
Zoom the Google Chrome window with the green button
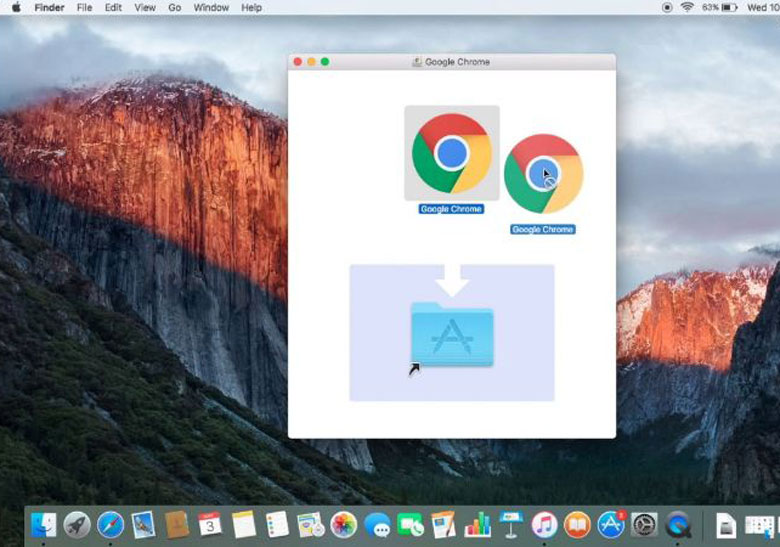pyautogui.click(x=325, y=62)
